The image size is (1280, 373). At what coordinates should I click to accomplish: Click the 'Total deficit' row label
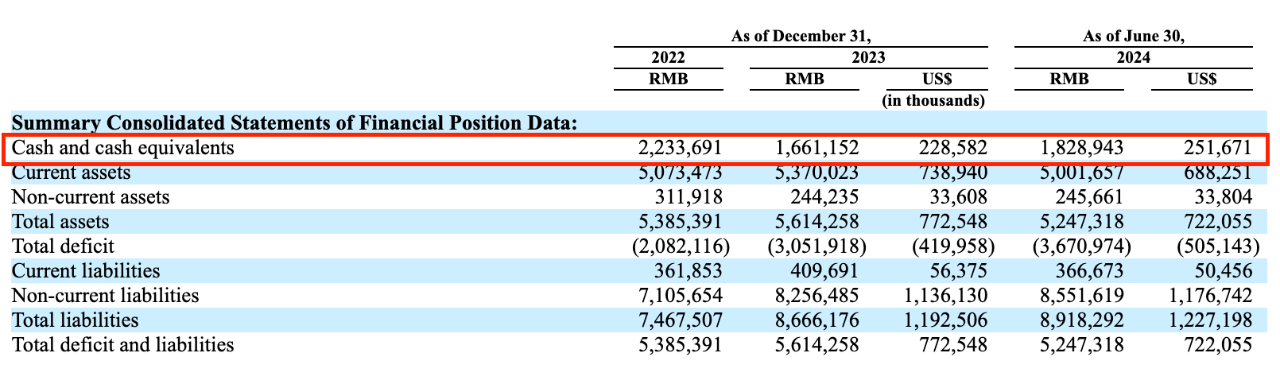coord(63,246)
